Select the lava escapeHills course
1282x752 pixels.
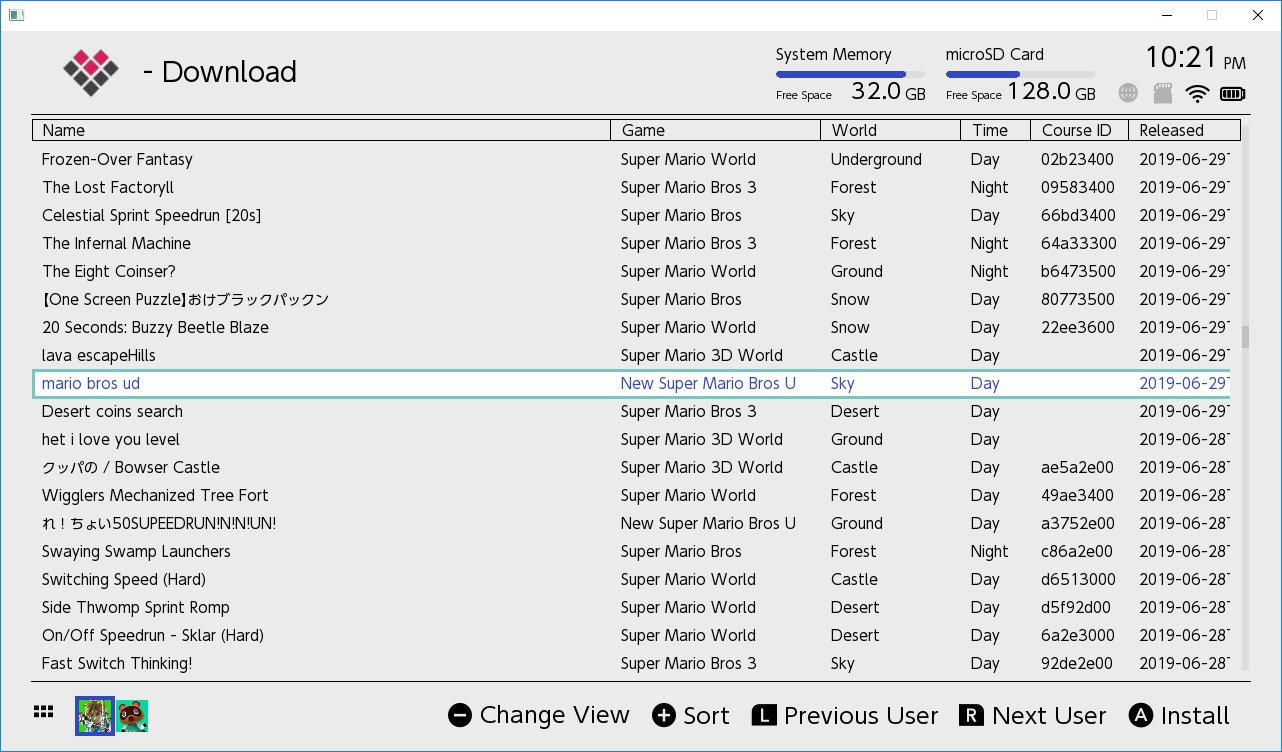(631, 355)
